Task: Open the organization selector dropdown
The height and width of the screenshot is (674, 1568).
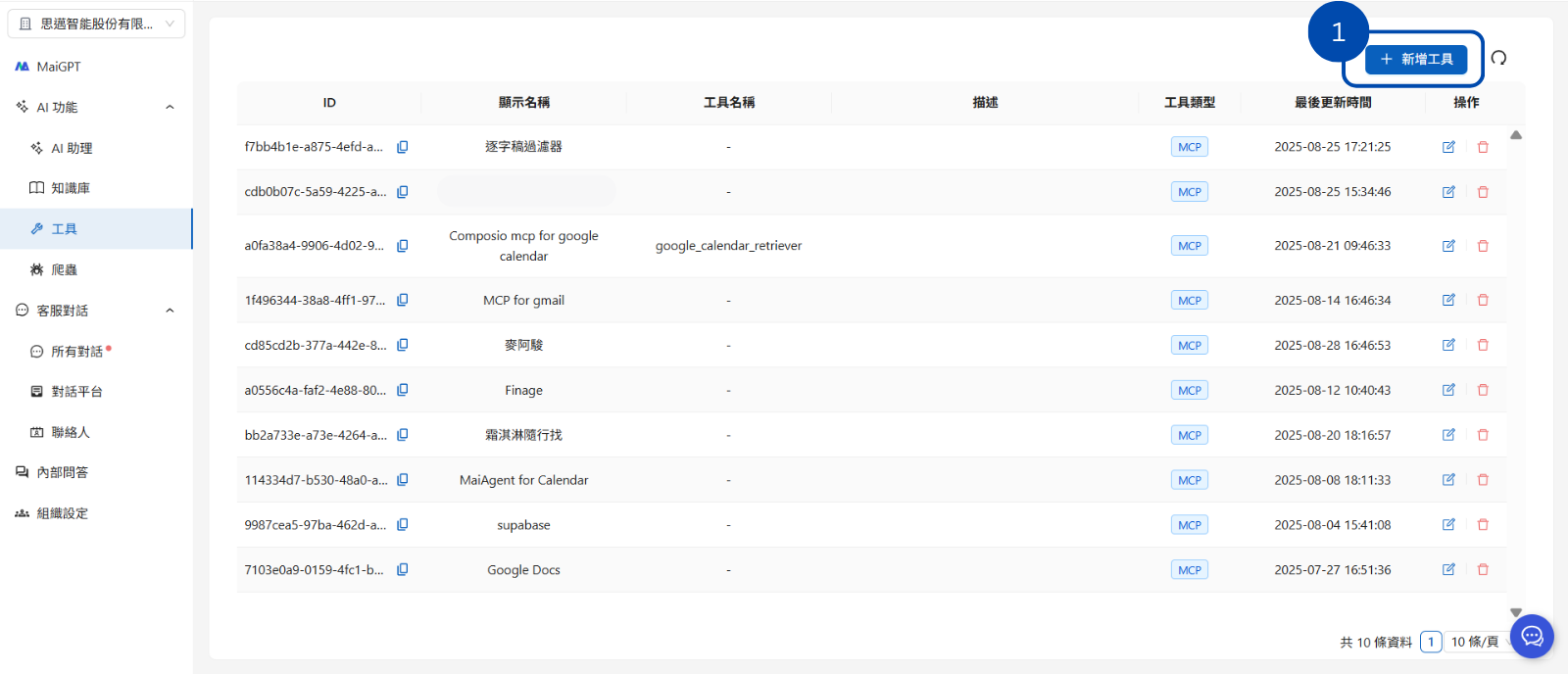Action: (x=96, y=24)
